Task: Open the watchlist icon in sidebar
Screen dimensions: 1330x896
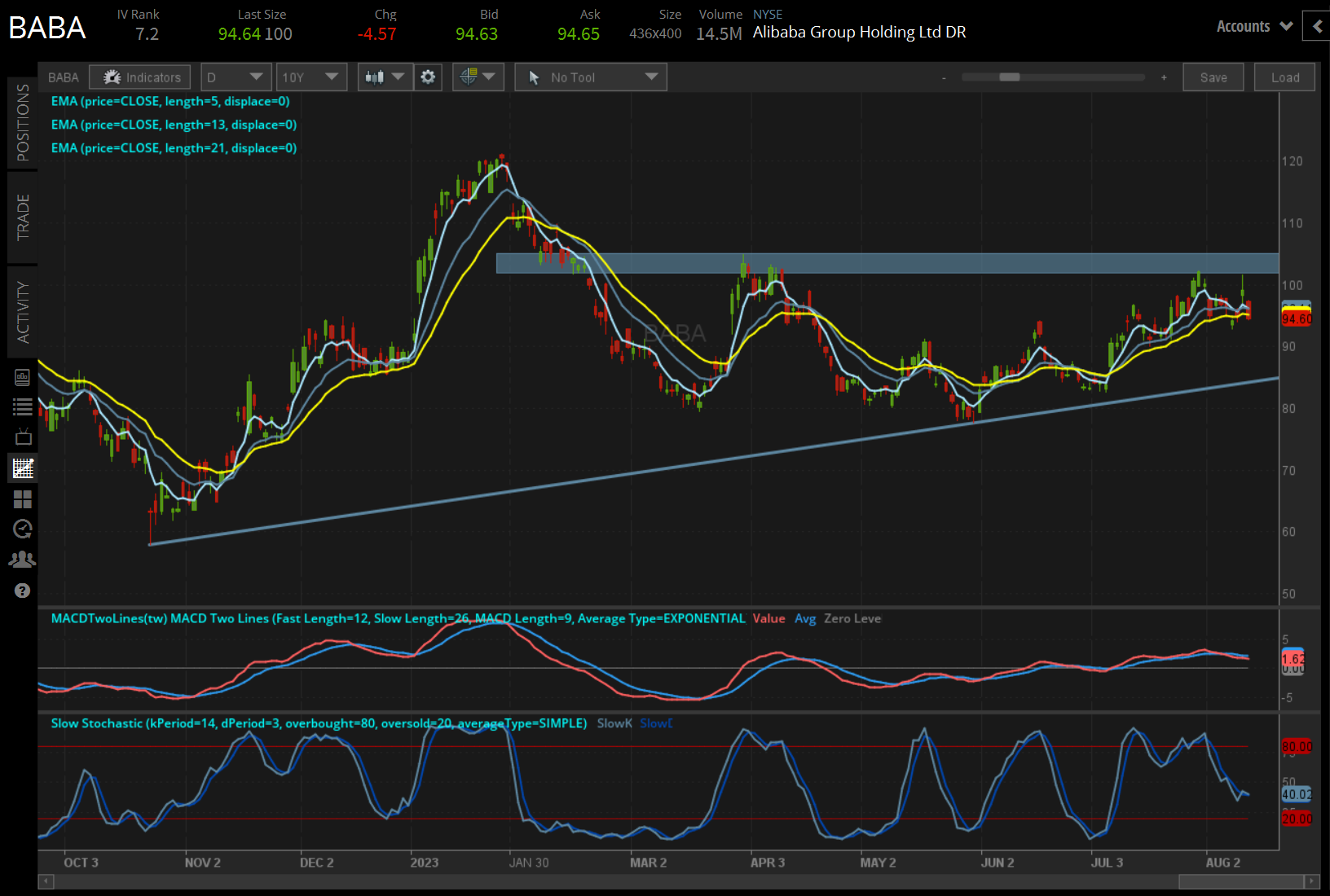Action: [x=22, y=406]
